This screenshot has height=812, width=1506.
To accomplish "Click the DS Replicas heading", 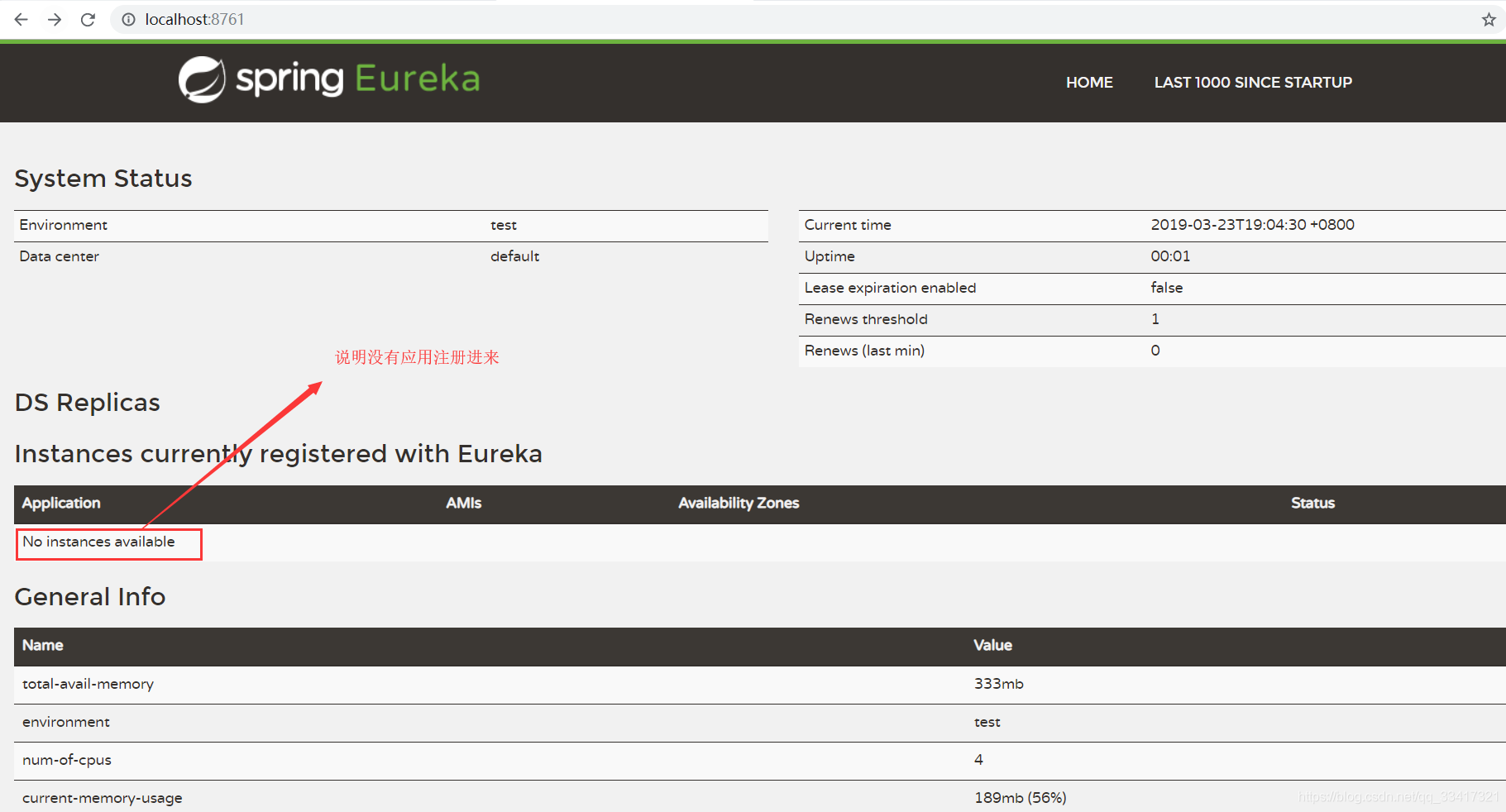I will click(x=88, y=402).
